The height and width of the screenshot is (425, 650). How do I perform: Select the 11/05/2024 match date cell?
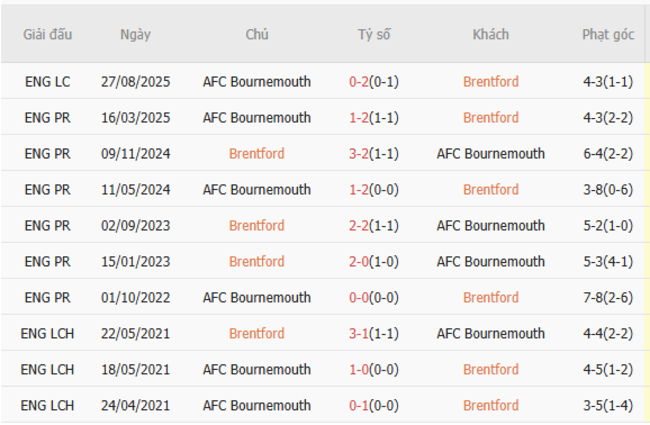point(135,190)
